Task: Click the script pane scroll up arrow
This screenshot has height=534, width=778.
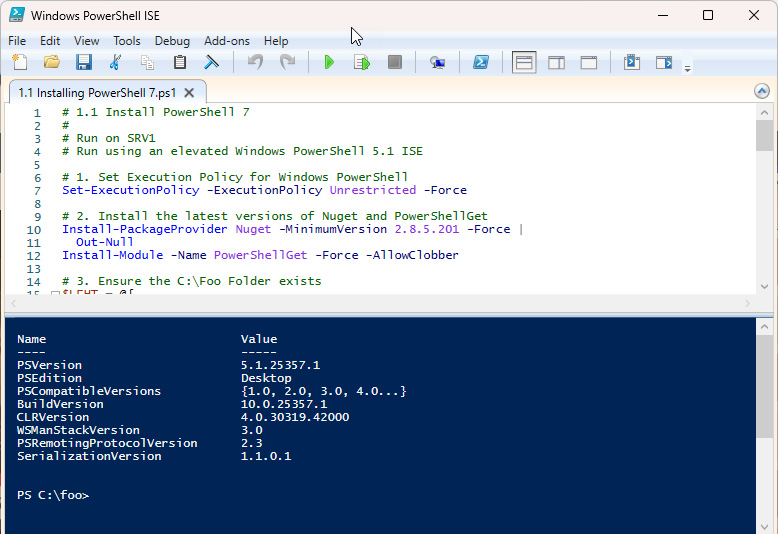Action: 764,113
